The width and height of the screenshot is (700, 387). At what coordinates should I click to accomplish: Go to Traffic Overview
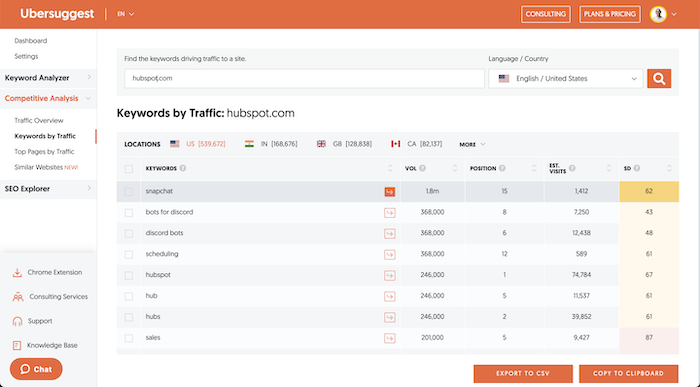tap(39, 121)
